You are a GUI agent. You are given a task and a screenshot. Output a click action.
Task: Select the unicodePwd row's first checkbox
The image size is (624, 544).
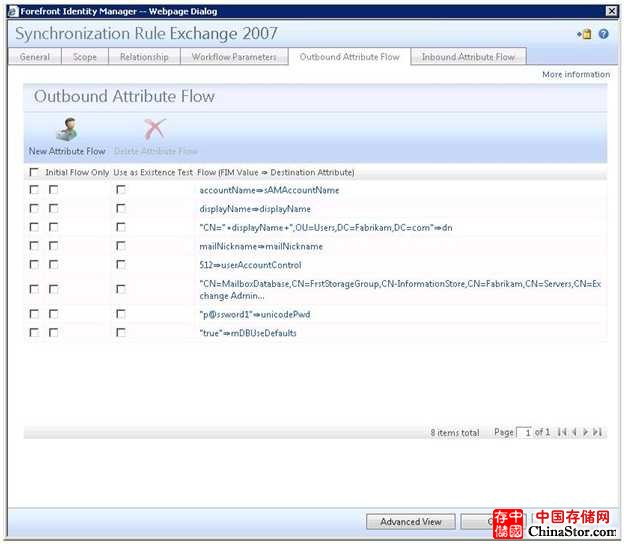pos(34,314)
